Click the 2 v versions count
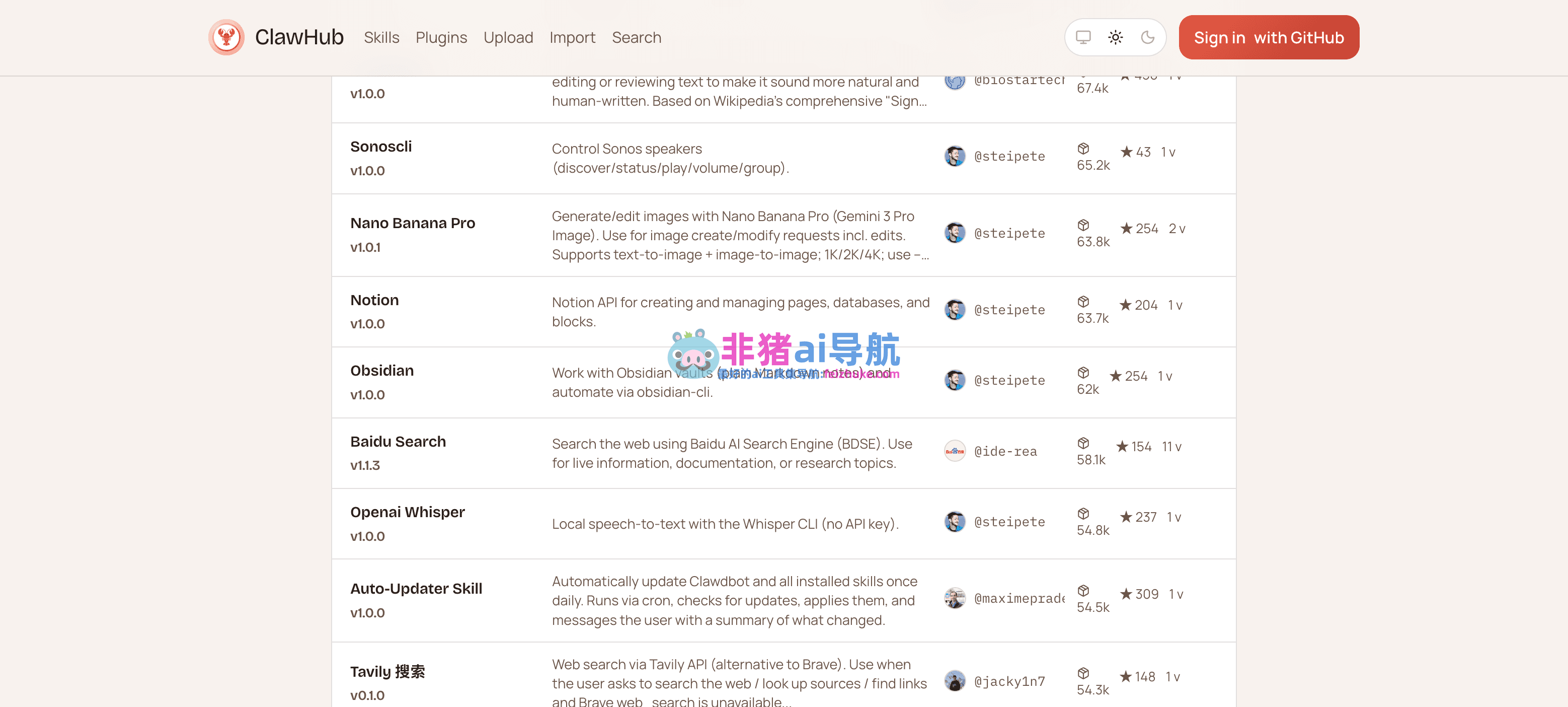The height and width of the screenshot is (707, 1568). (x=1177, y=229)
